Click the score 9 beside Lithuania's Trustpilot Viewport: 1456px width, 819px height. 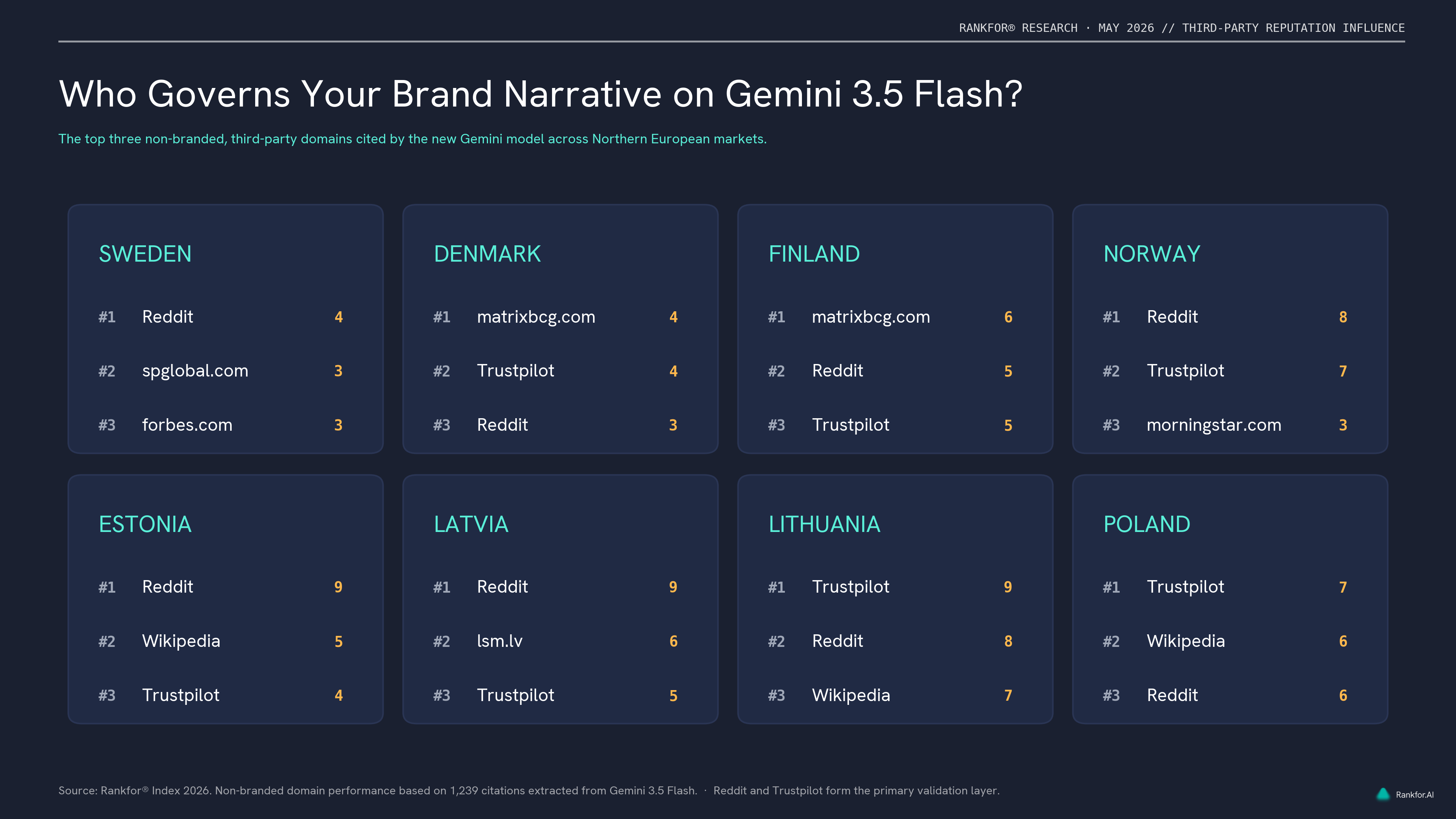point(1008,587)
